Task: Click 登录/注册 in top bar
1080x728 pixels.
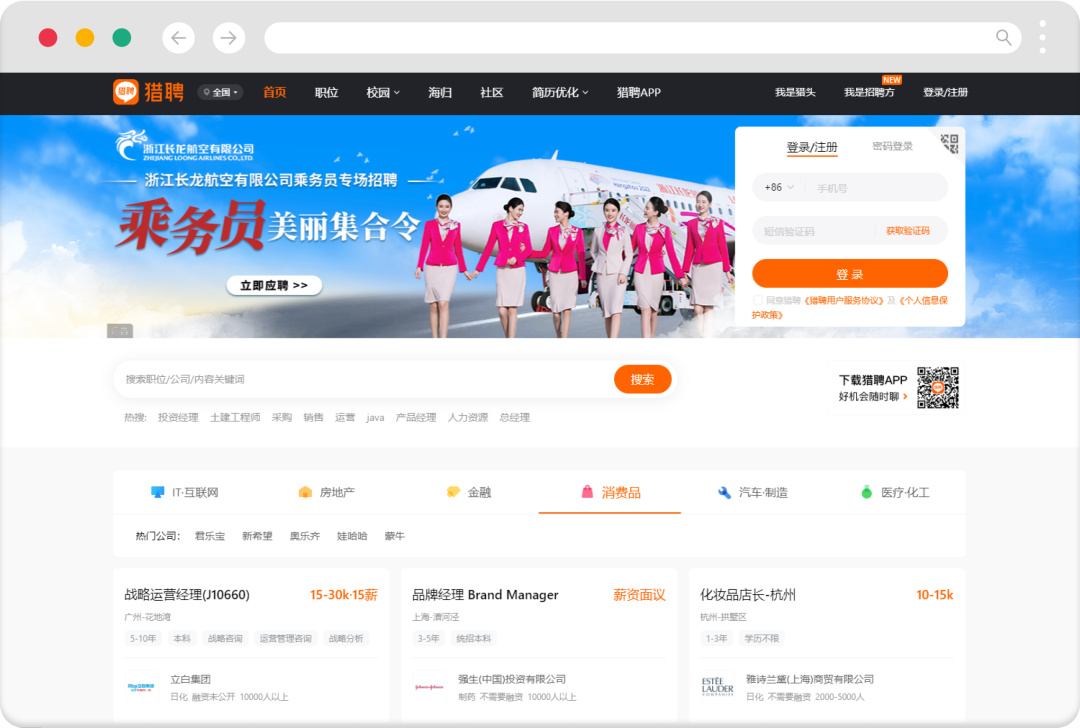Action: click(x=945, y=92)
